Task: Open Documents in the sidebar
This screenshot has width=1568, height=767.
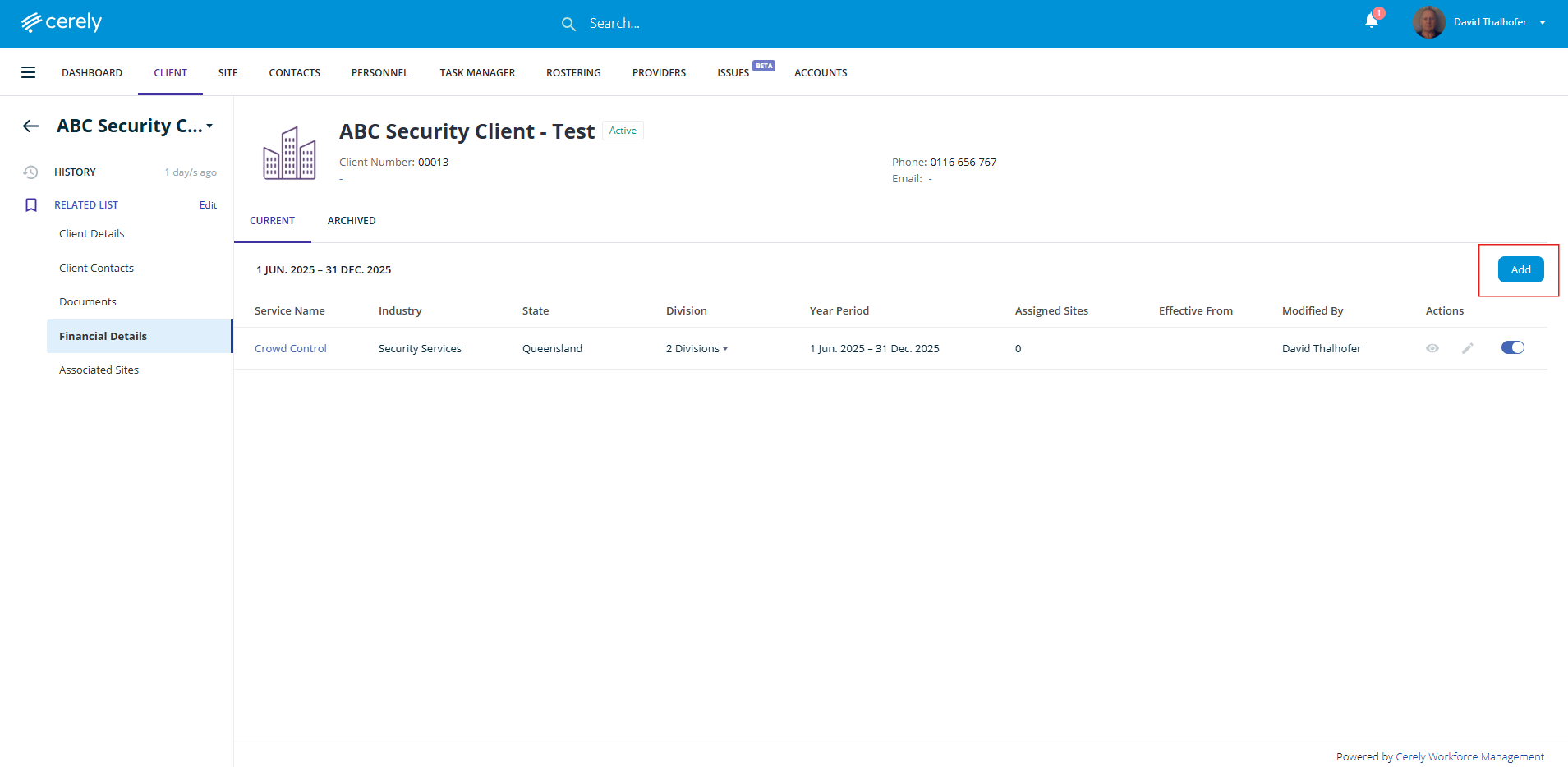Action: (88, 301)
